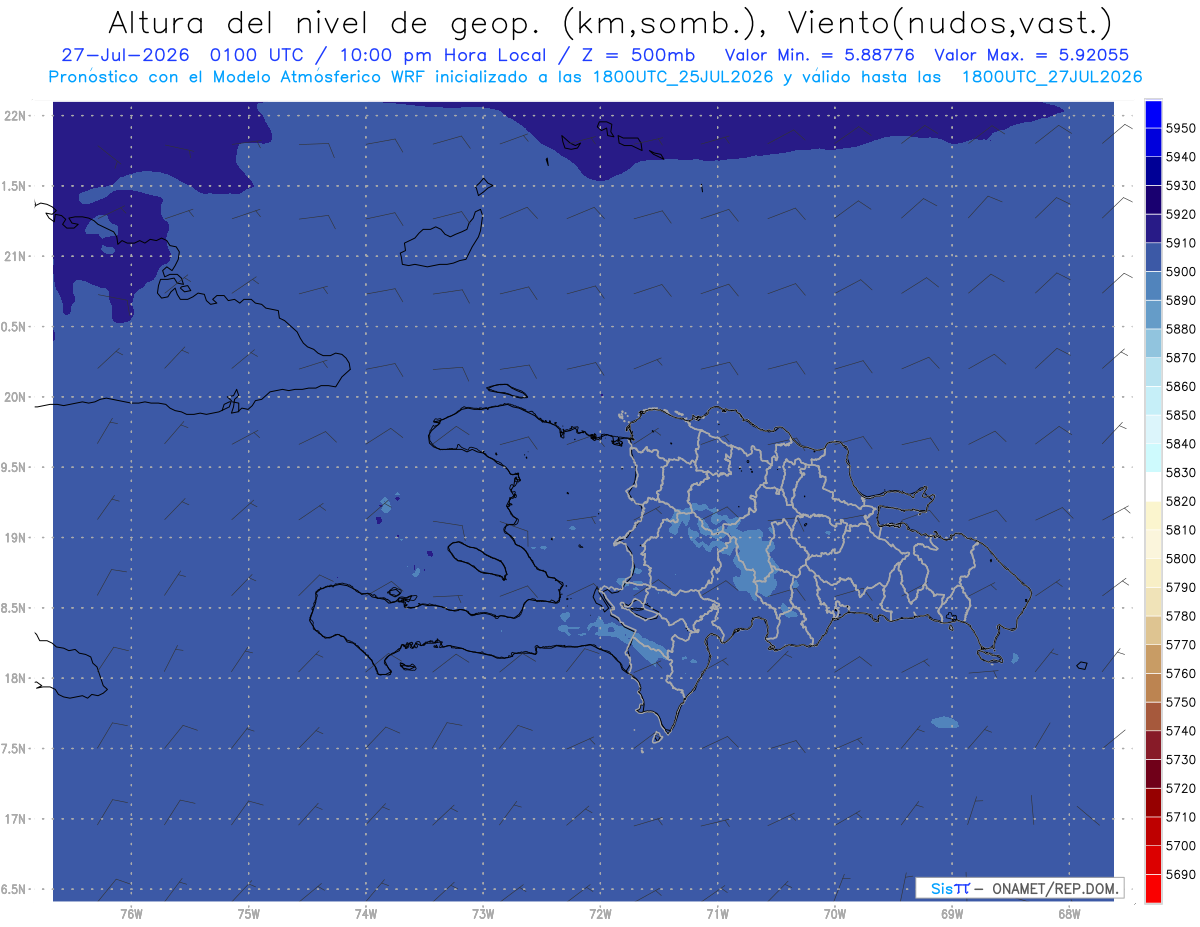Image resolution: width=1200 pixels, height=927 pixels.
Task: Pick the legend color between 5910 and 5920
Action: pos(1153,228)
